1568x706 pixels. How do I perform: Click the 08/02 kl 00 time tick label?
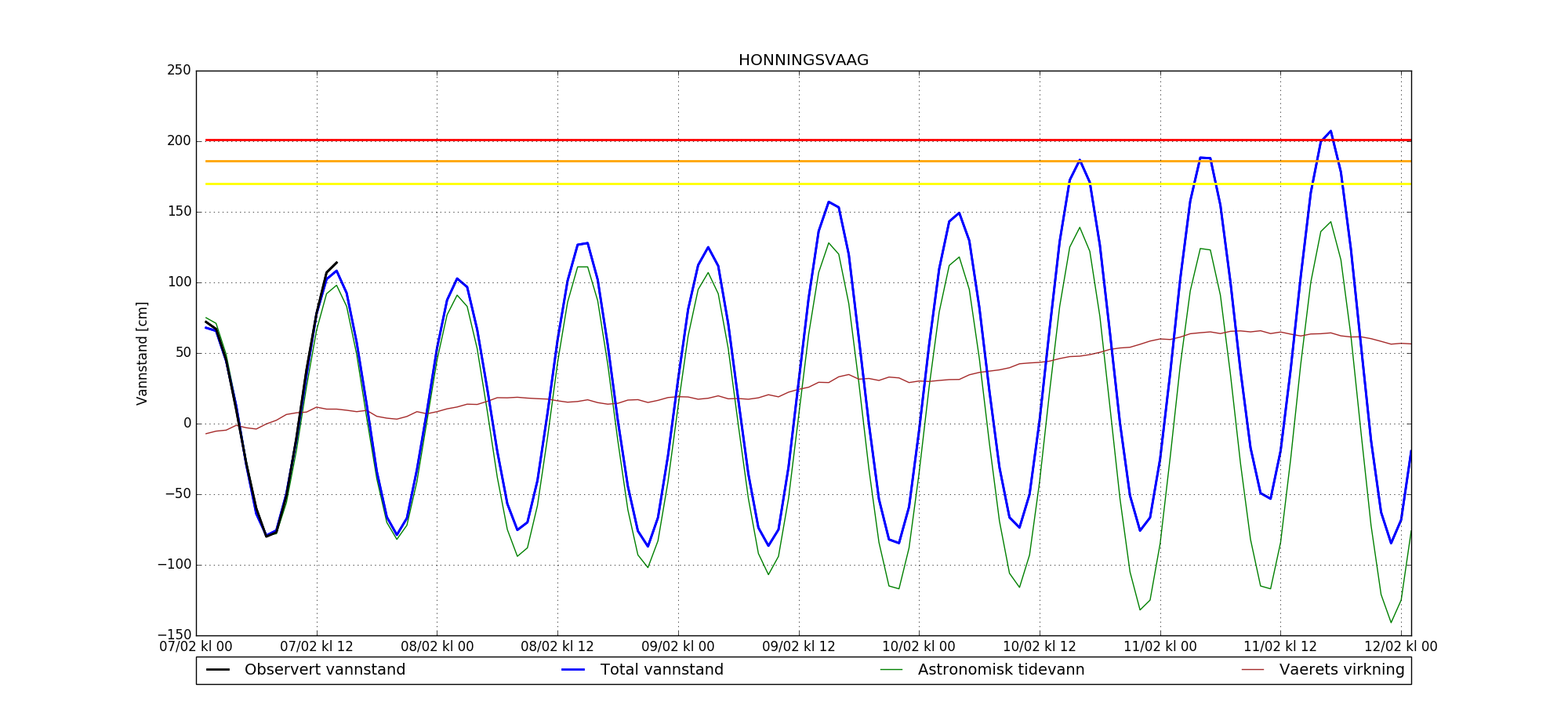click(437, 647)
